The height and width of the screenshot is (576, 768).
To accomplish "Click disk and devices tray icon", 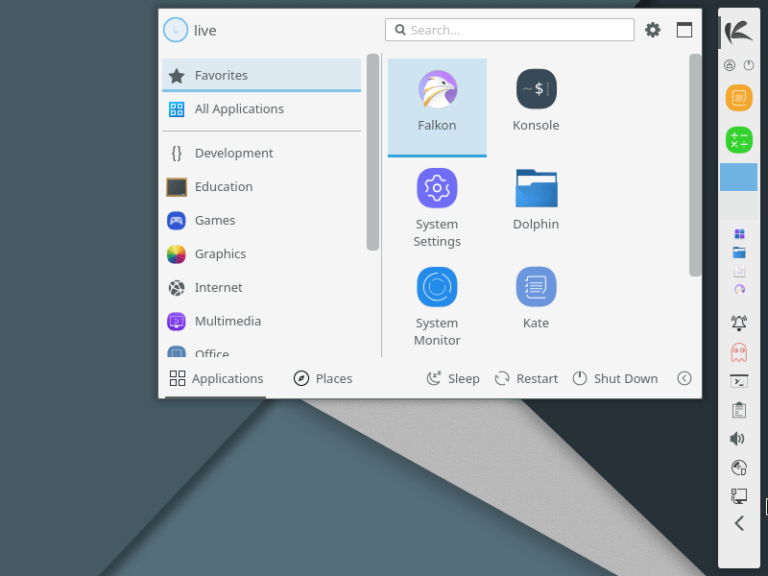I will click(739, 468).
